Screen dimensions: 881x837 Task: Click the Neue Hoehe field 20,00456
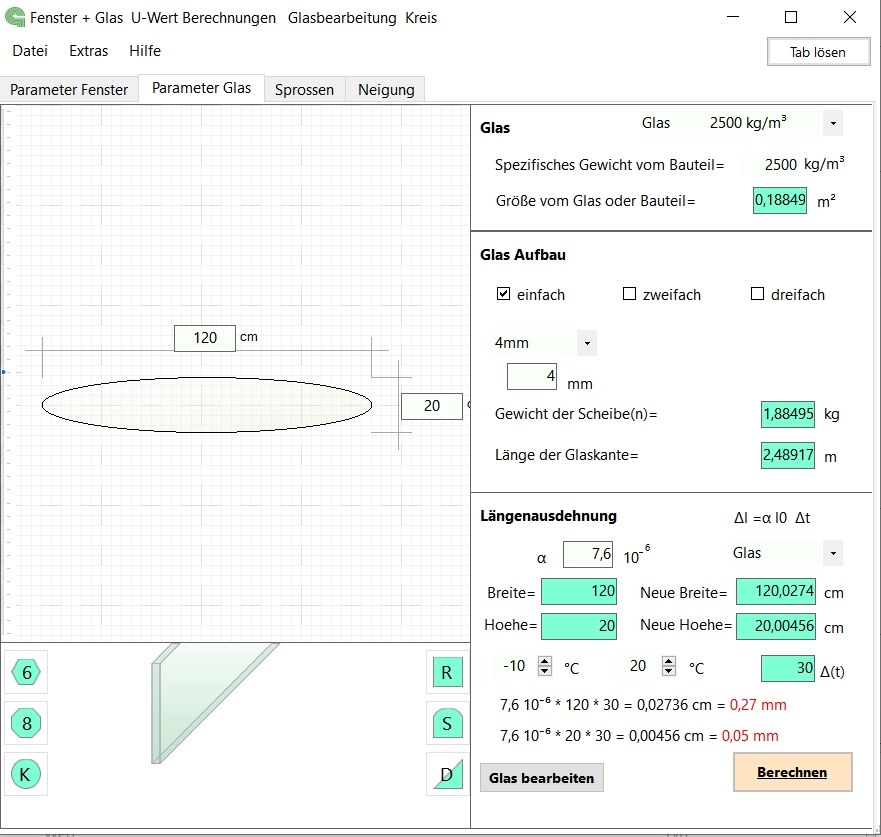pyautogui.click(x=776, y=626)
